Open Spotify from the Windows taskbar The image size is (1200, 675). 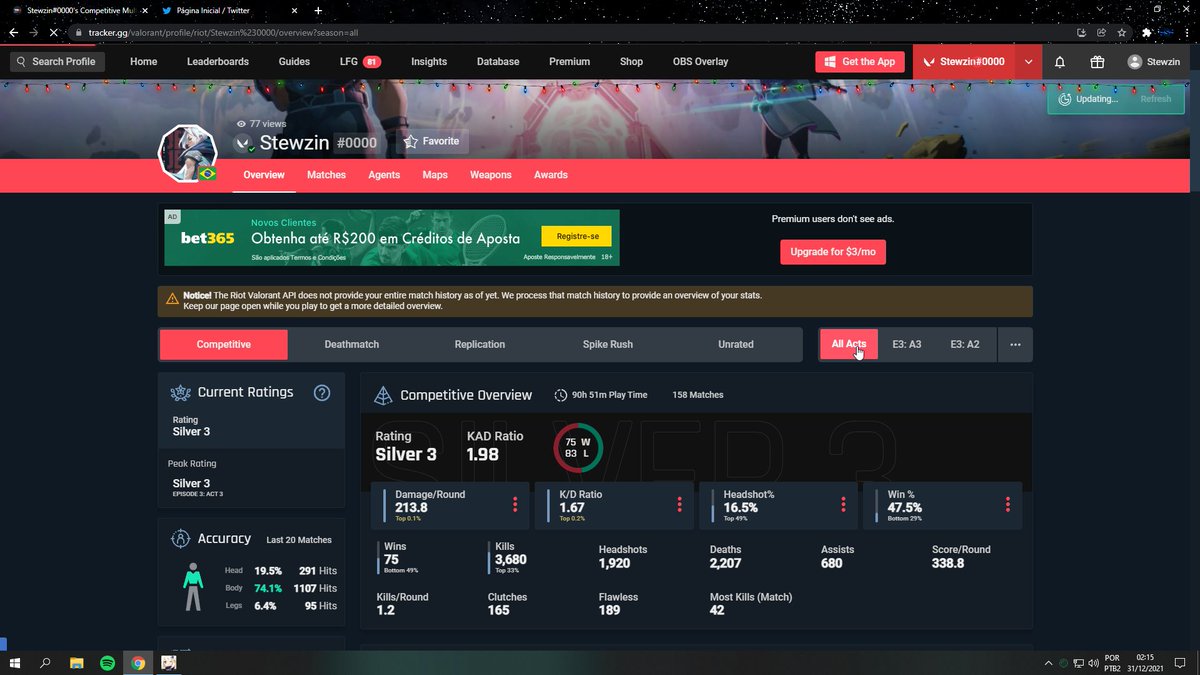click(x=107, y=663)
